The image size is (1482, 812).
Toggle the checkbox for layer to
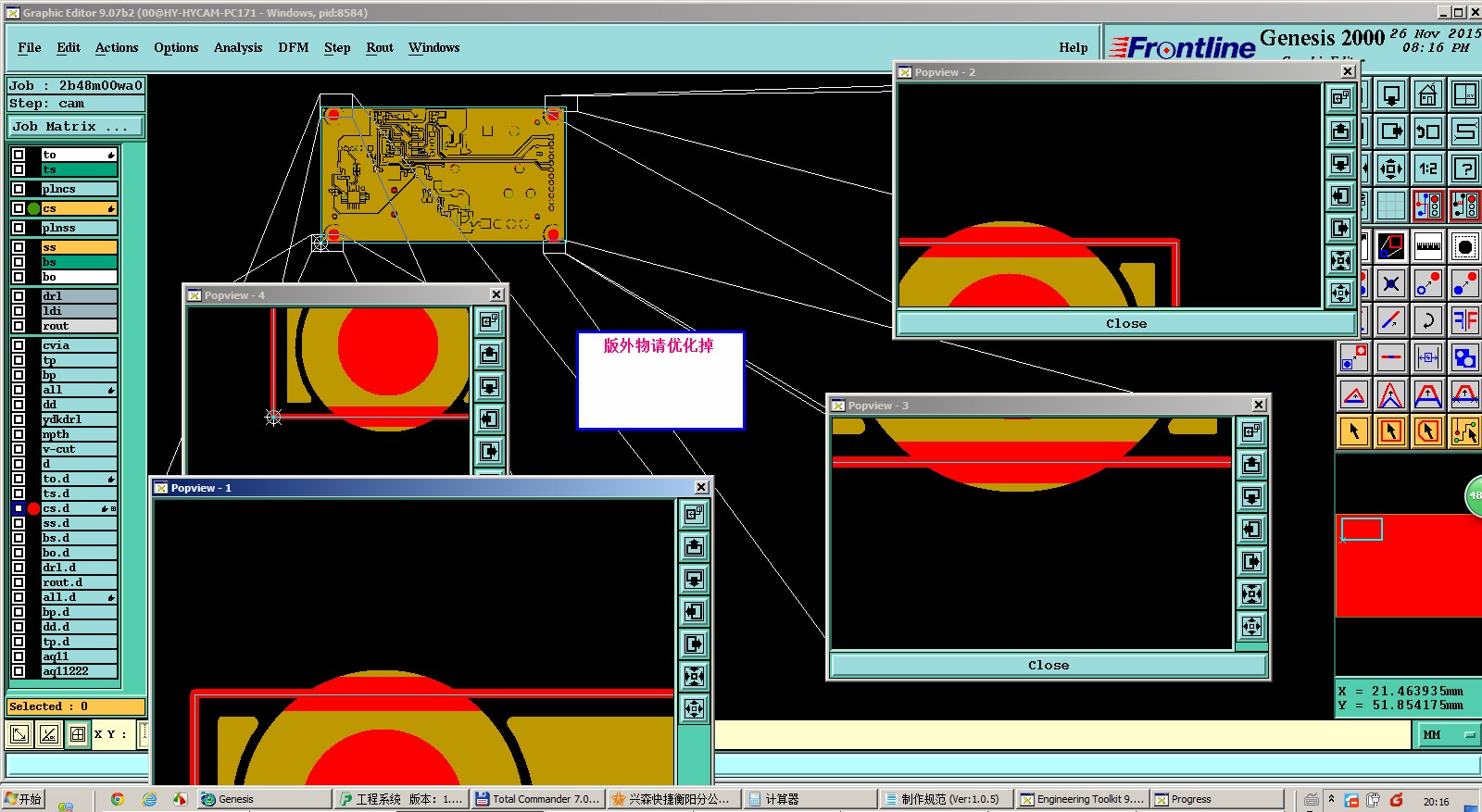click(19, 155)
